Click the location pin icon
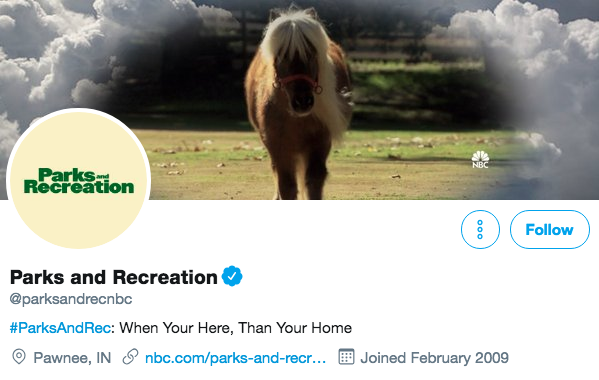Screen dimensions: 599x380 tap(19, 357)
